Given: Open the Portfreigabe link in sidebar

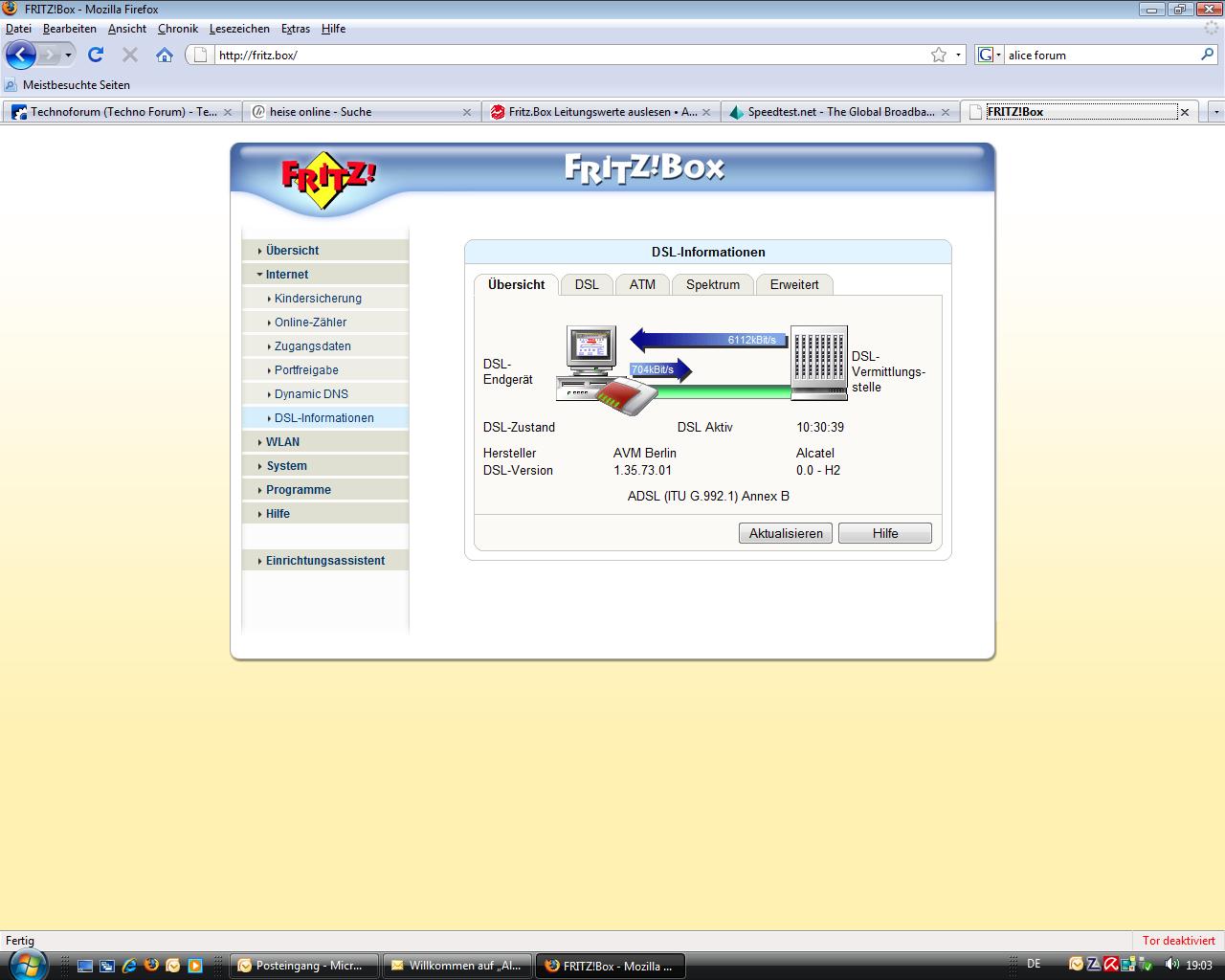Looking at the screenshot, I should pos(306,370).
